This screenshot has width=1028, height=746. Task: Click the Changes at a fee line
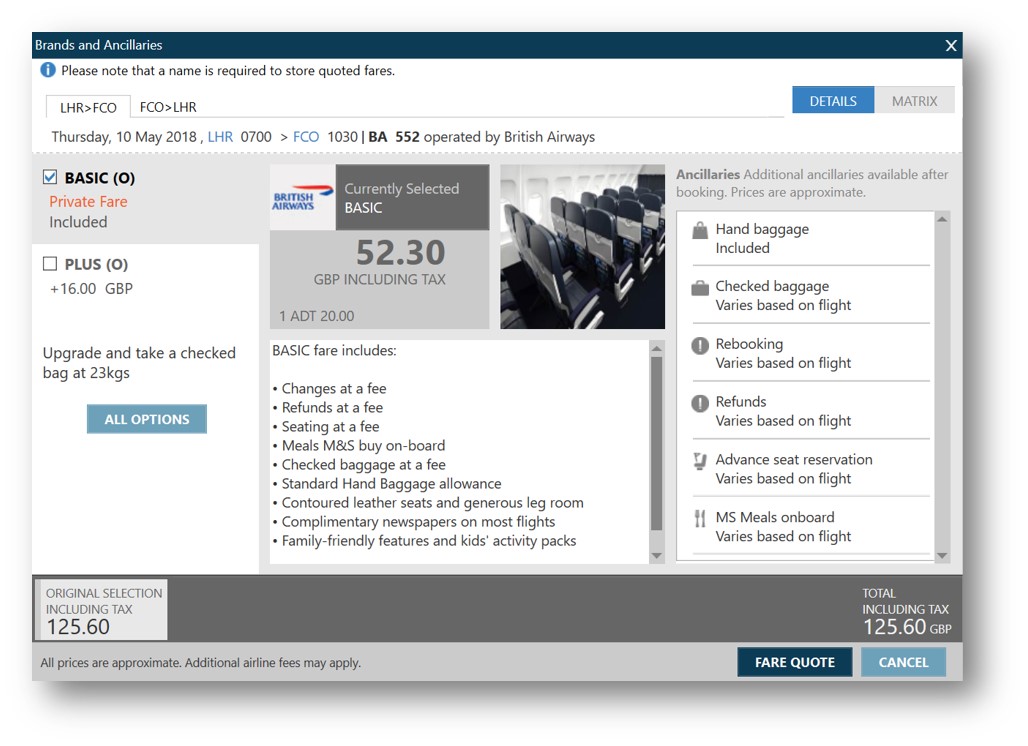[x=329, y=389]
